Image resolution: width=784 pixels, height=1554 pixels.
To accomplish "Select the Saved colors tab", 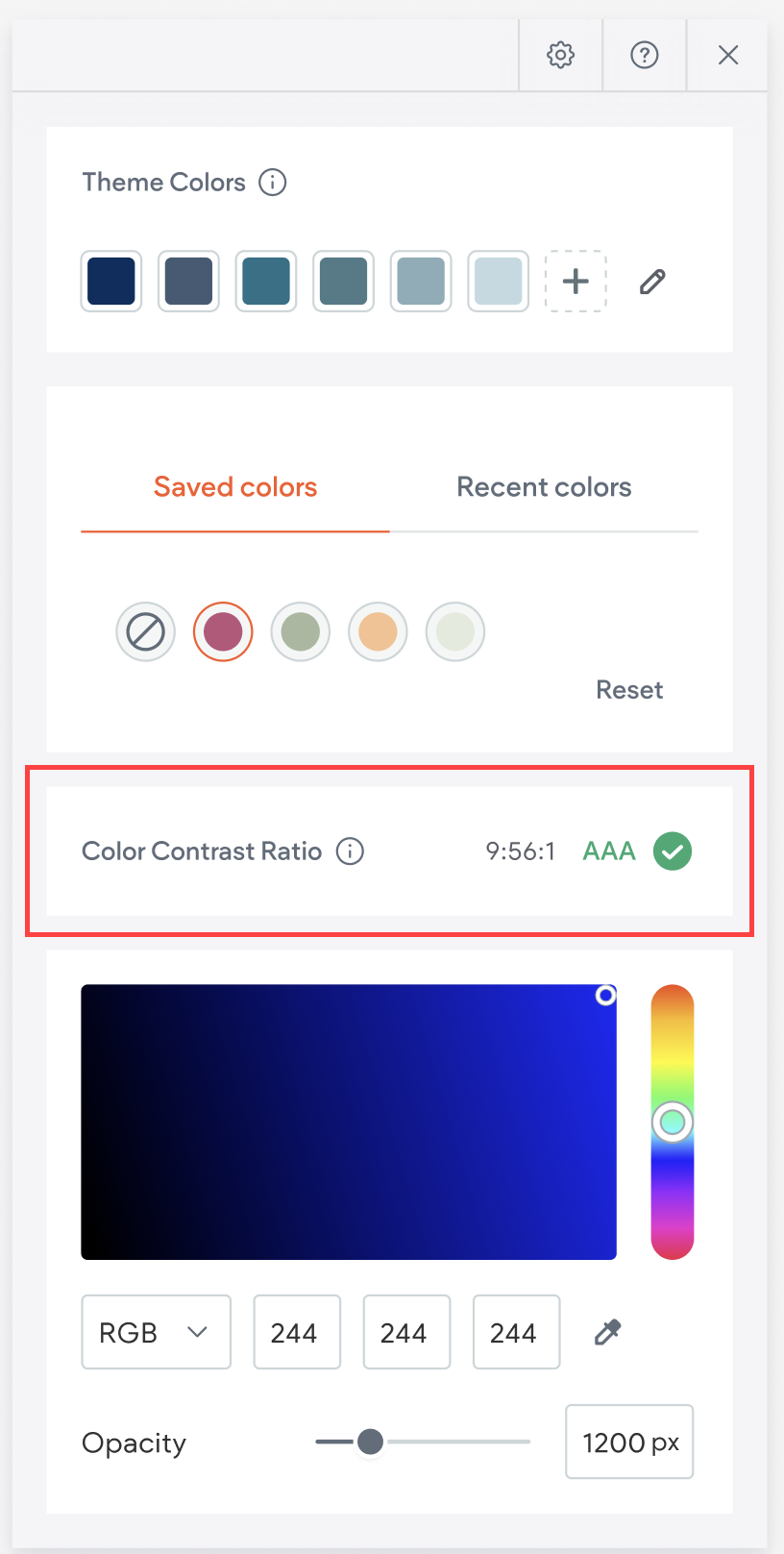I will pos(234,486).
